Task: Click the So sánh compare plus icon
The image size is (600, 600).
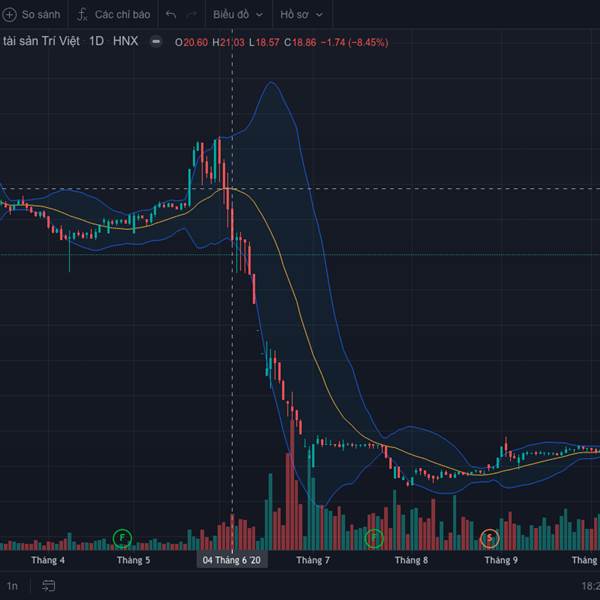Action: point(9,15)
